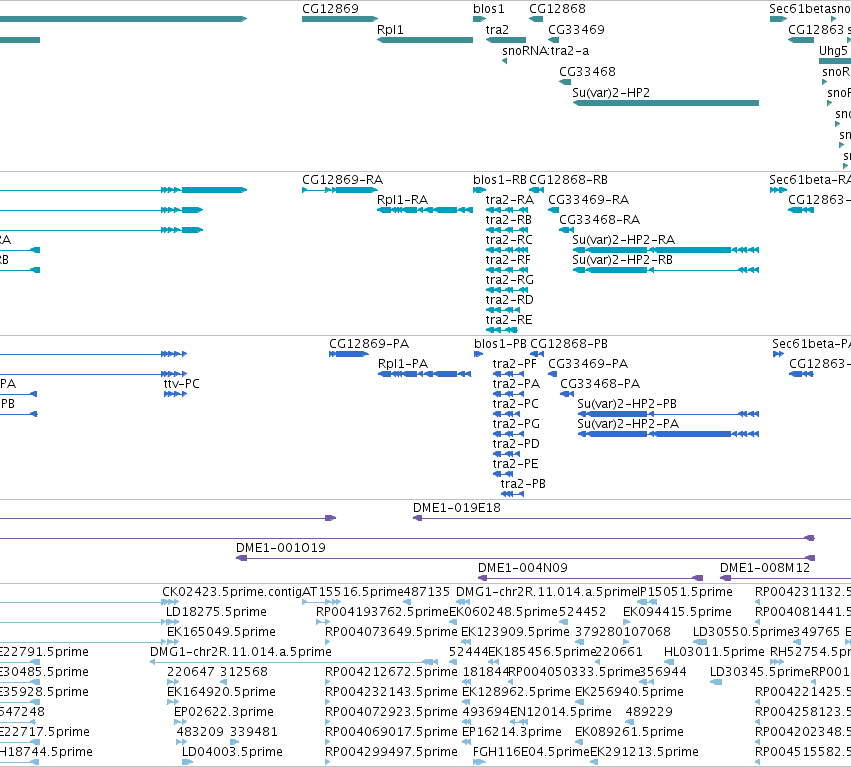Select the Rpl1-RA transcript glyph

coord(425,210)
